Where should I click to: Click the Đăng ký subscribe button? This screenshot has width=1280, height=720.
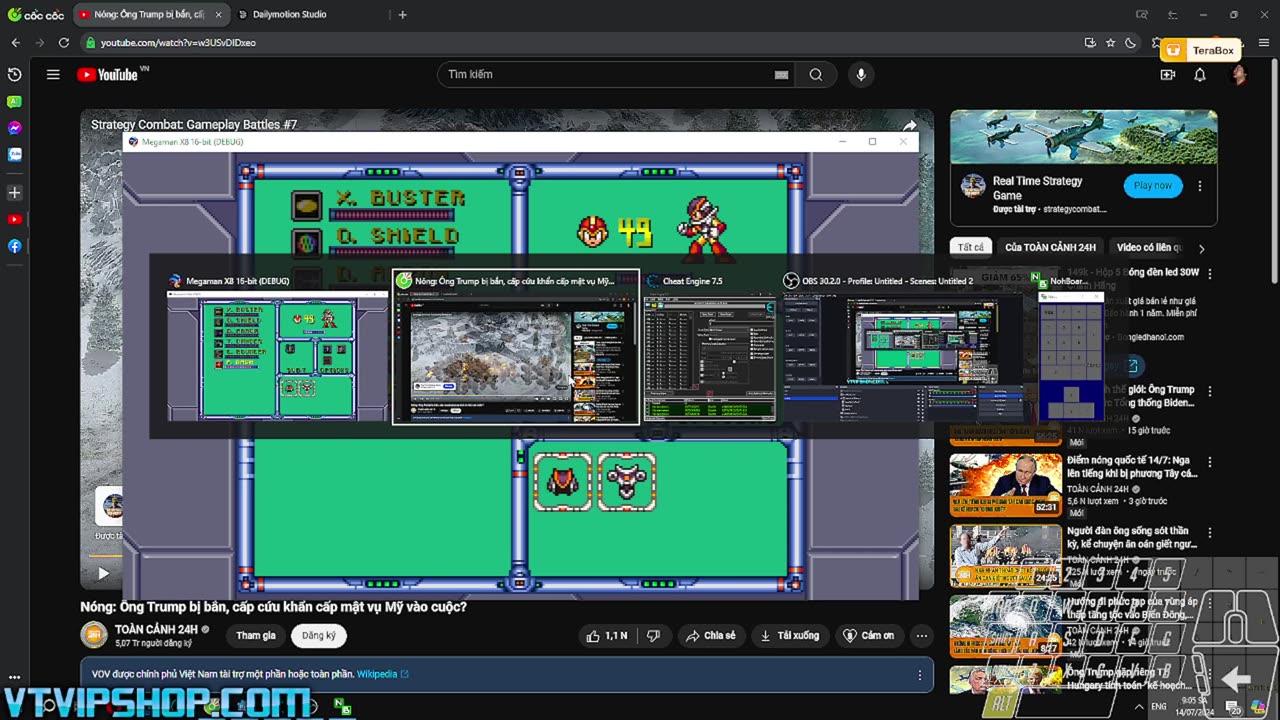[319, 635]
